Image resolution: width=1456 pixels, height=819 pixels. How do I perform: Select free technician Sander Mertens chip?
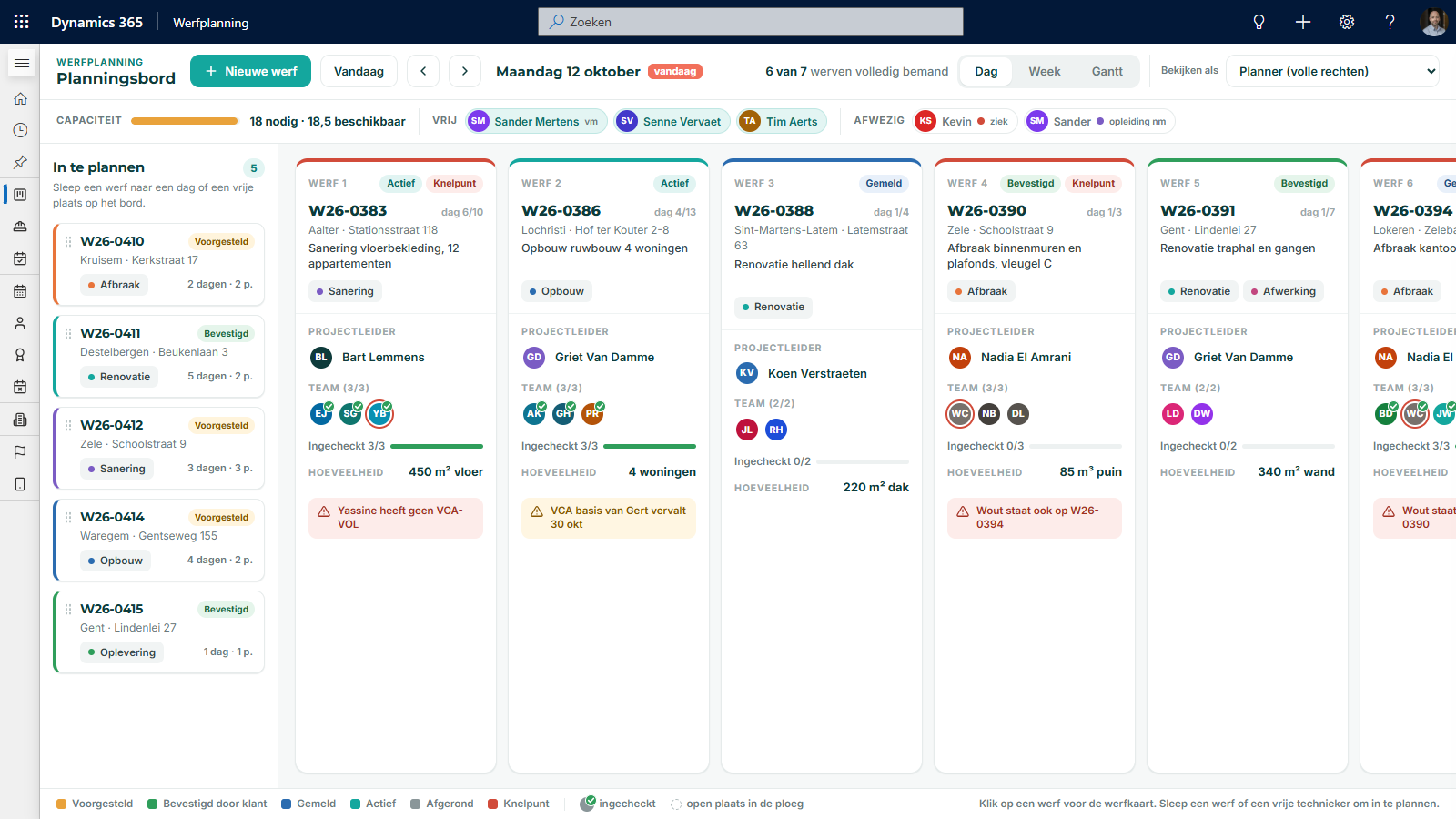[x=537, y=121]
